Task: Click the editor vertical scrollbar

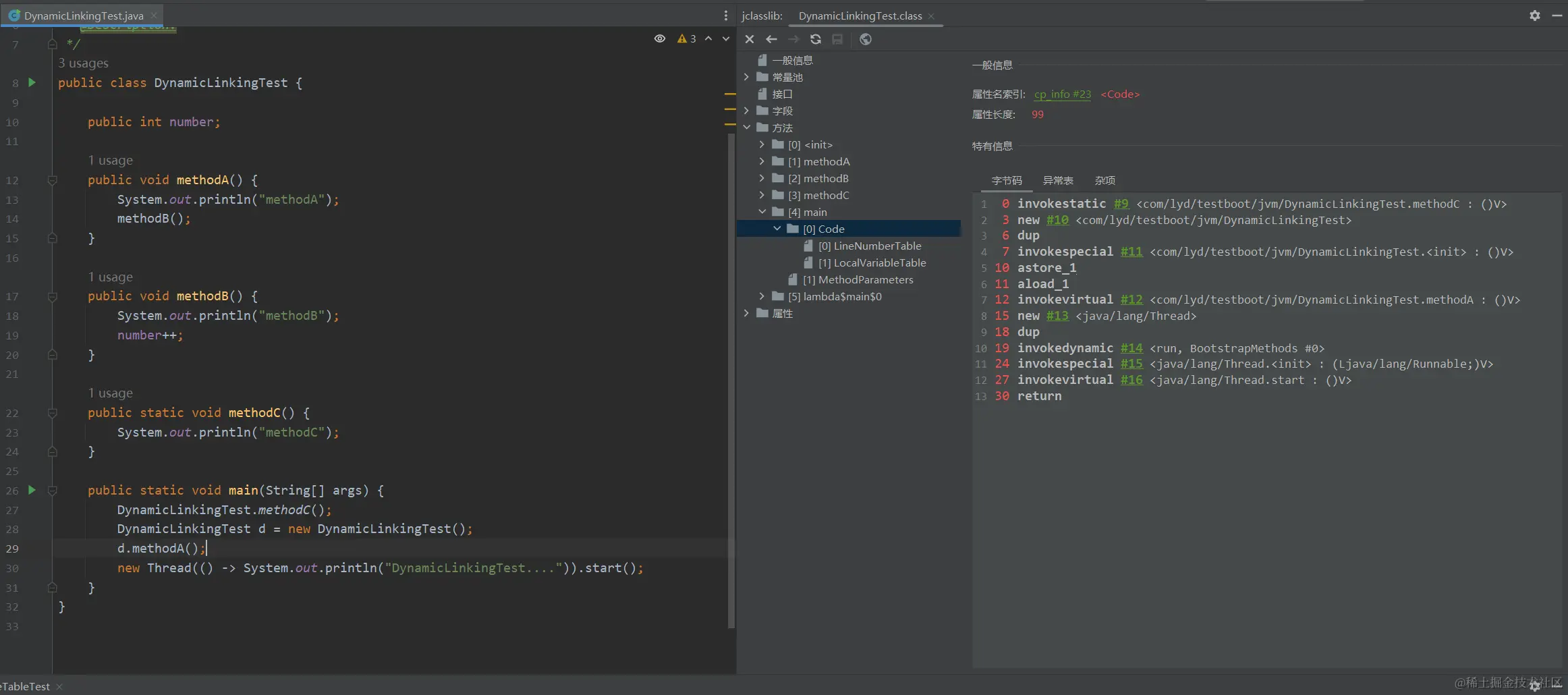Action: point(731,381)
